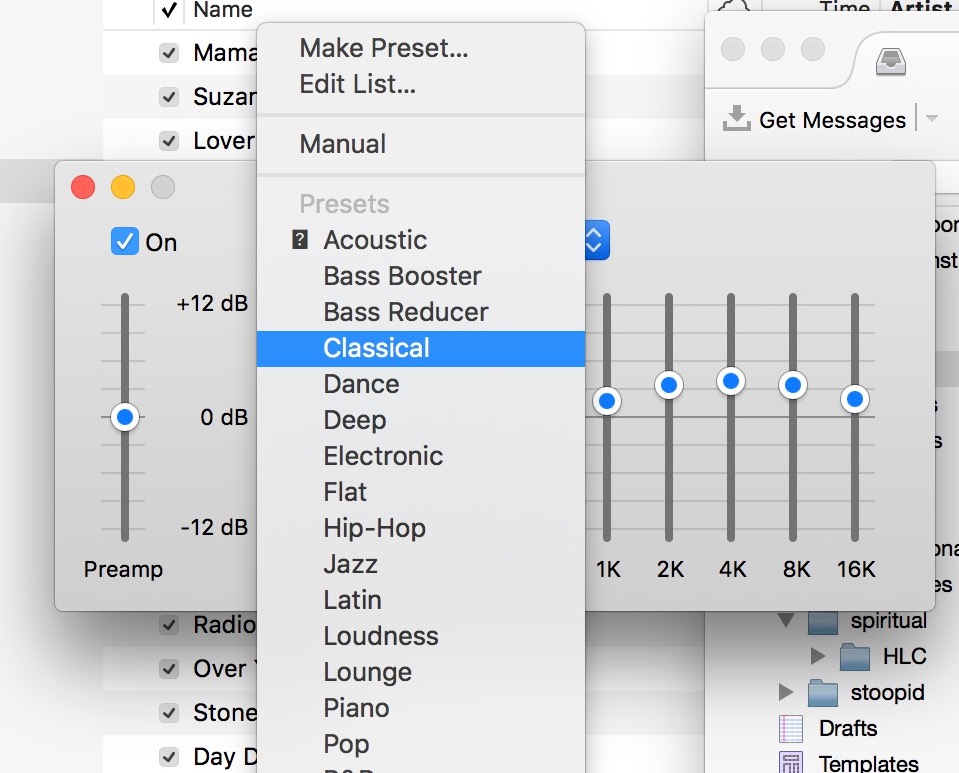Click the Get Messages download icon
This screenshot has width=959, height=773.
[x=737, y=118]
